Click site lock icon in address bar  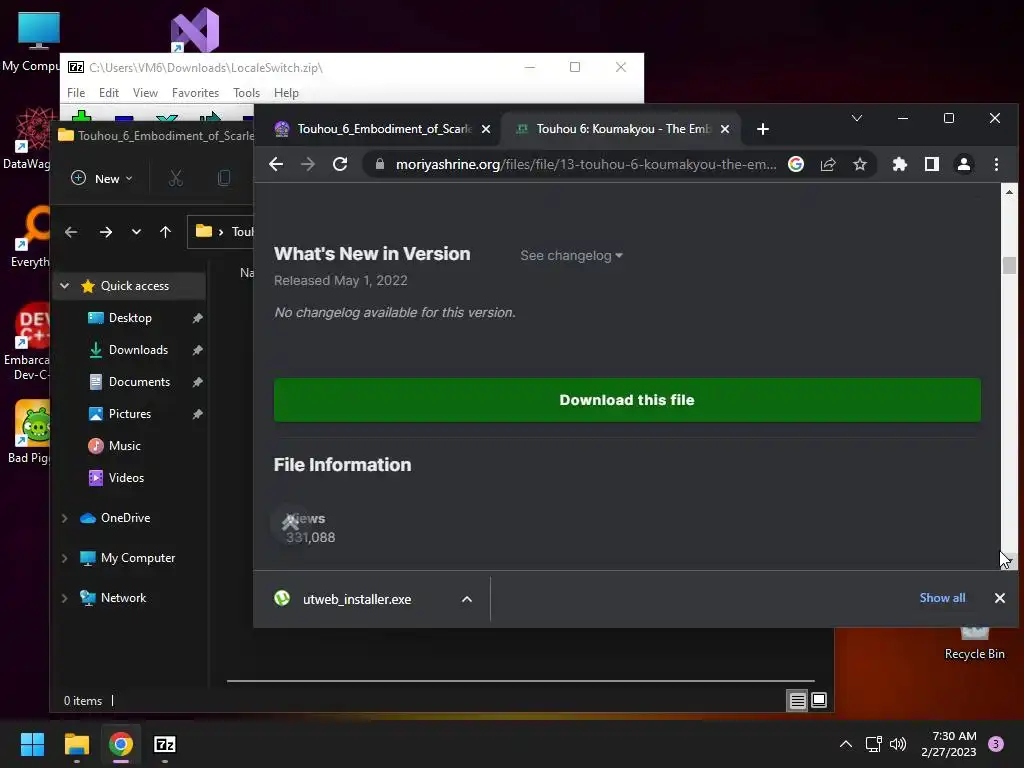click(x=379, y=164)
